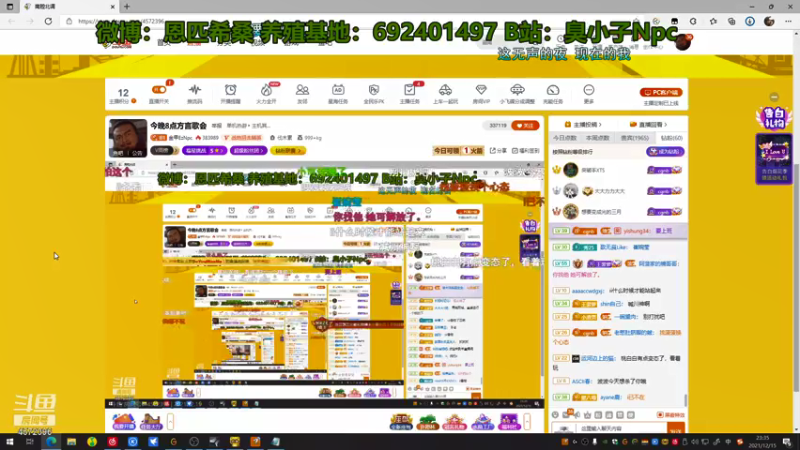Click the crown icon in chat toolbar

tap(587, 415)
